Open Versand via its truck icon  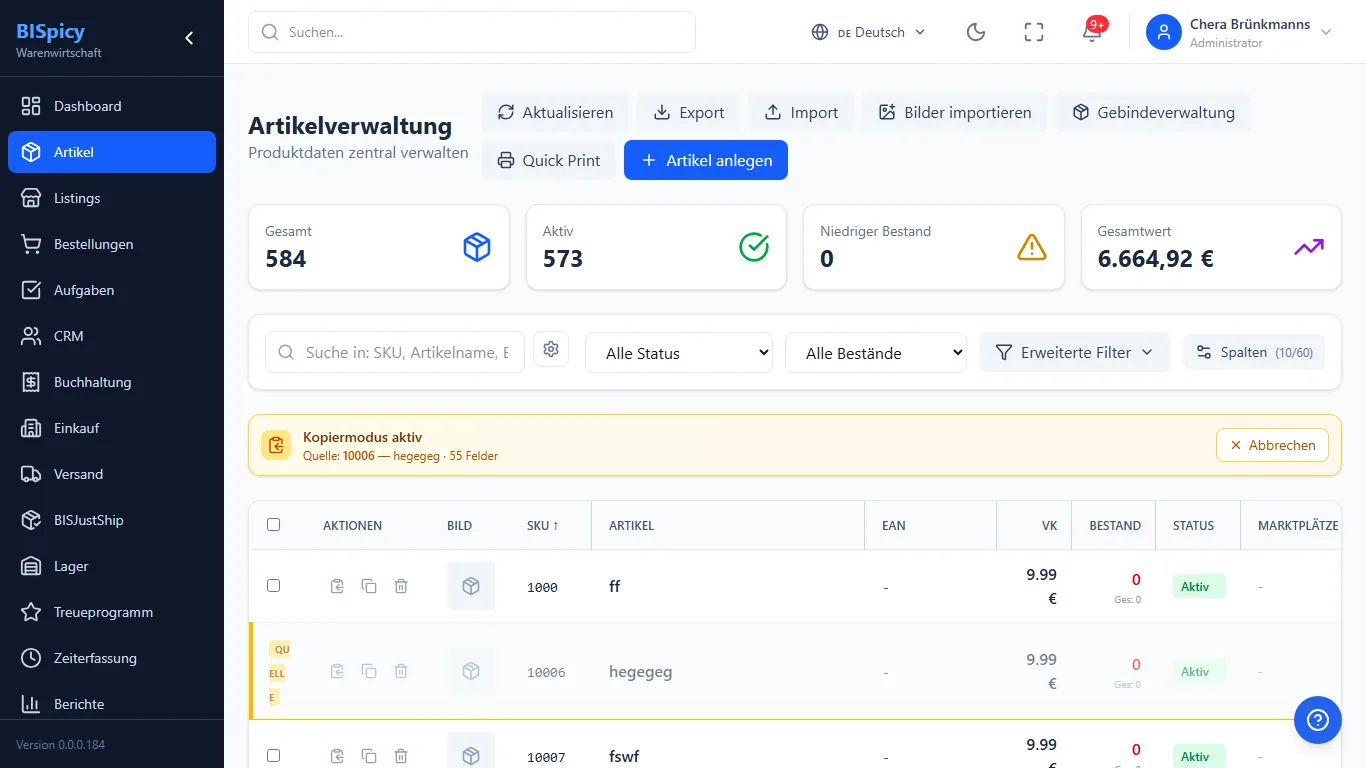[x=31, y=474]
